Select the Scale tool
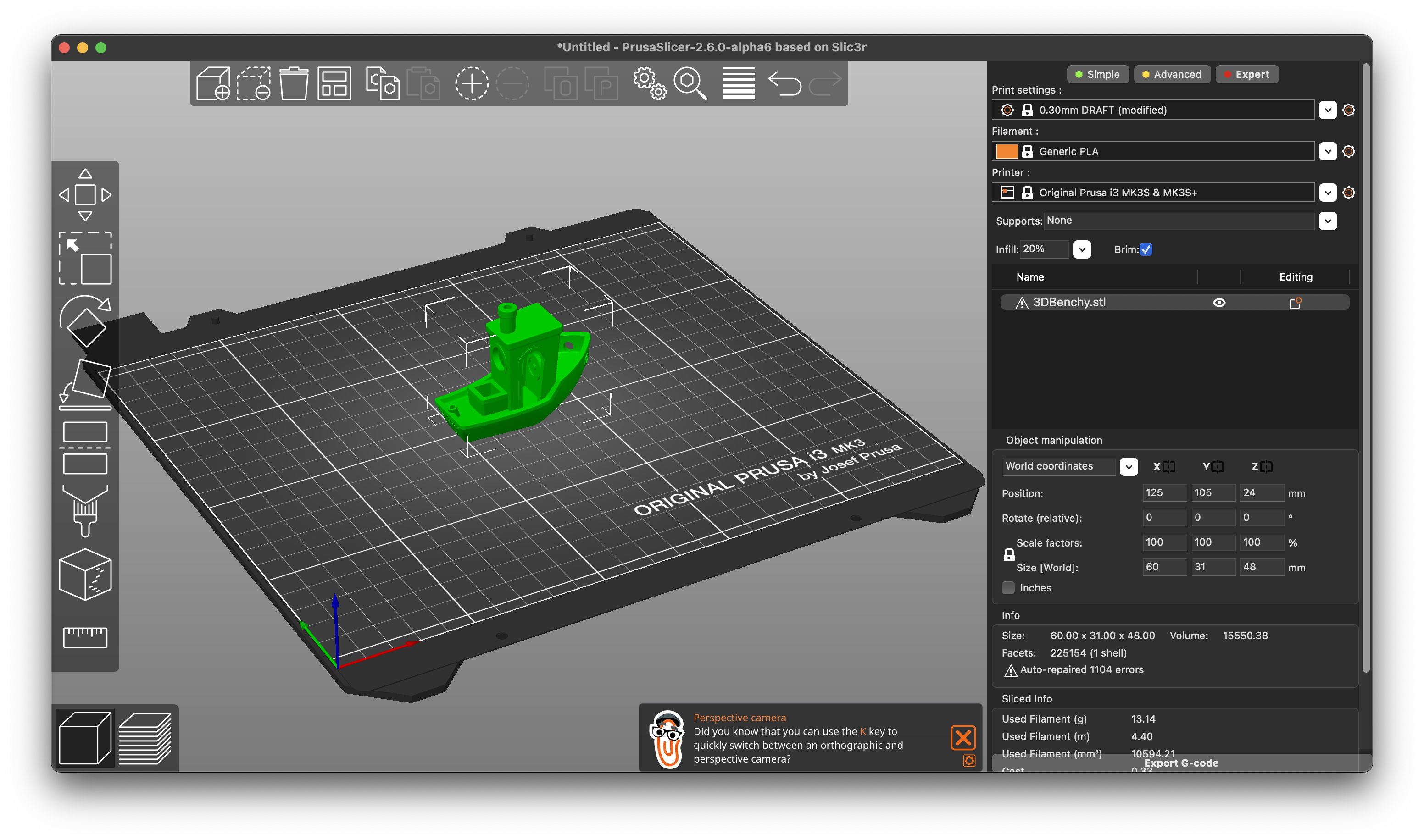 (x=85, y=258)
